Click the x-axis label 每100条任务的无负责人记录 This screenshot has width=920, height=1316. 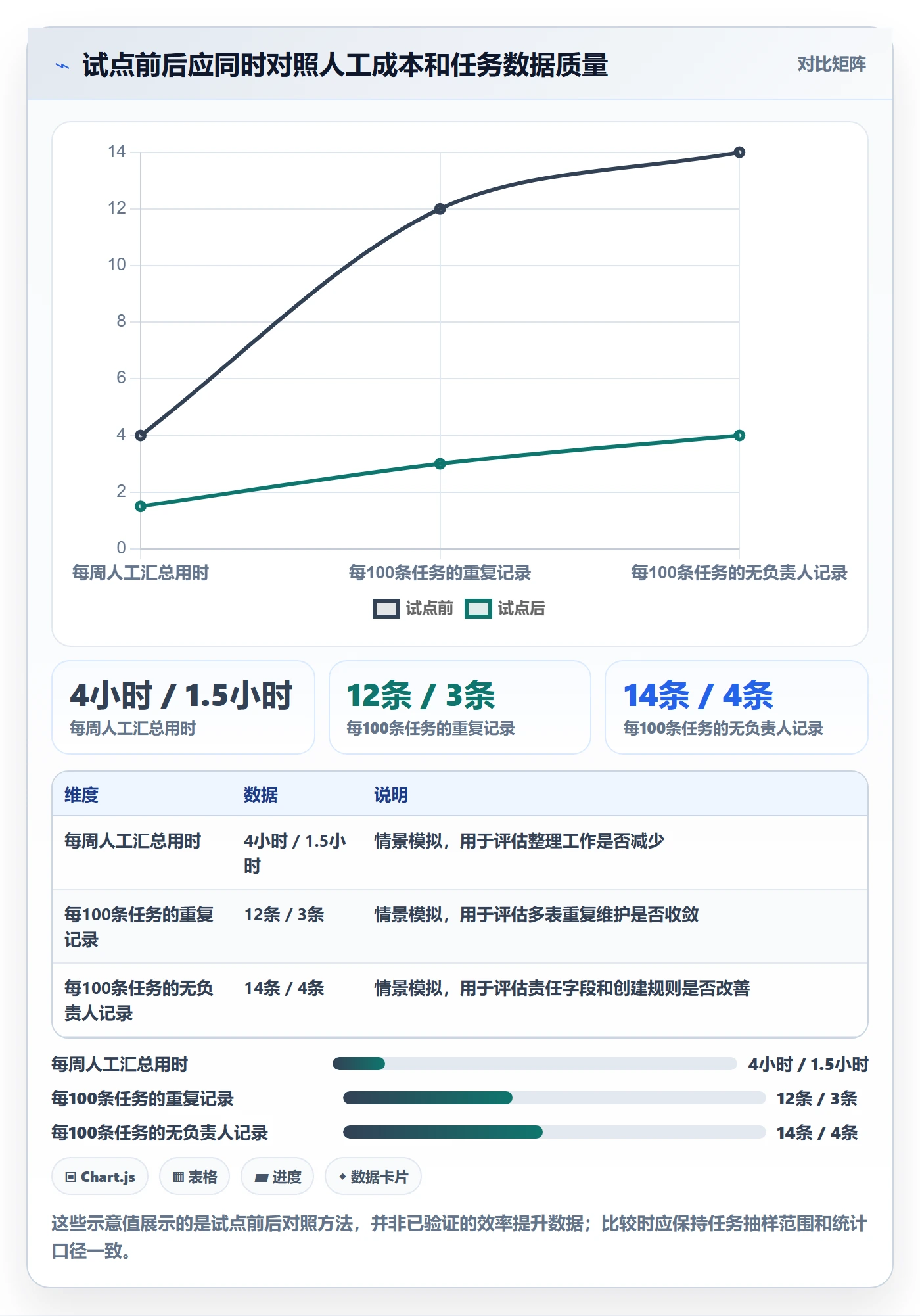point(739,573)
